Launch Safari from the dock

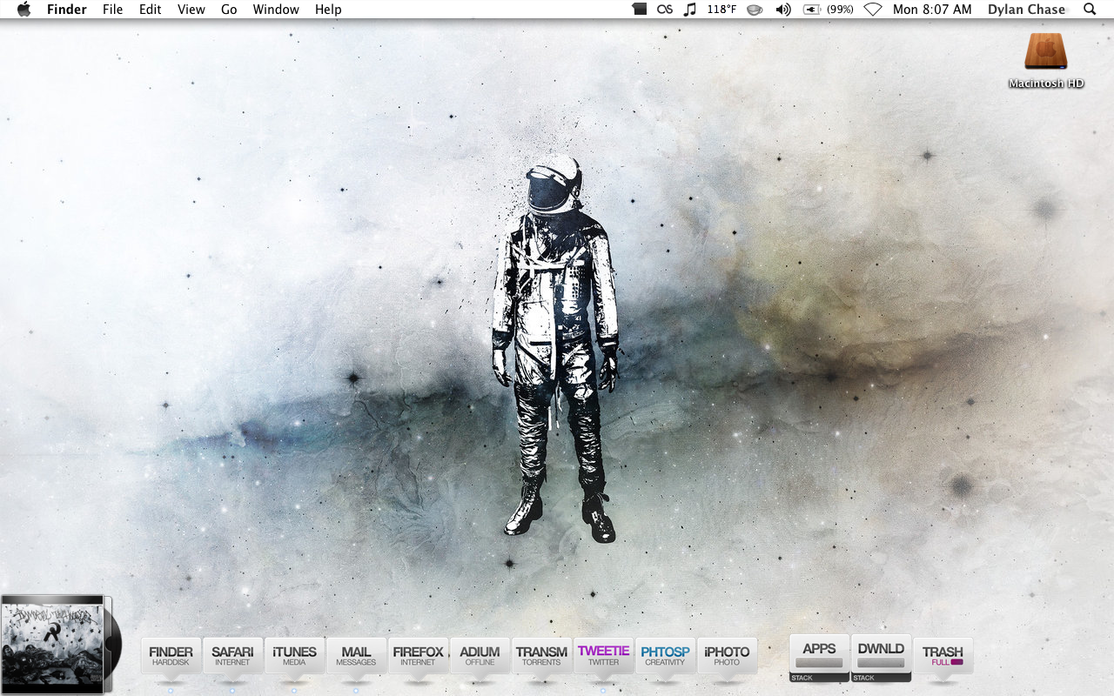click(x=232, y=655)
